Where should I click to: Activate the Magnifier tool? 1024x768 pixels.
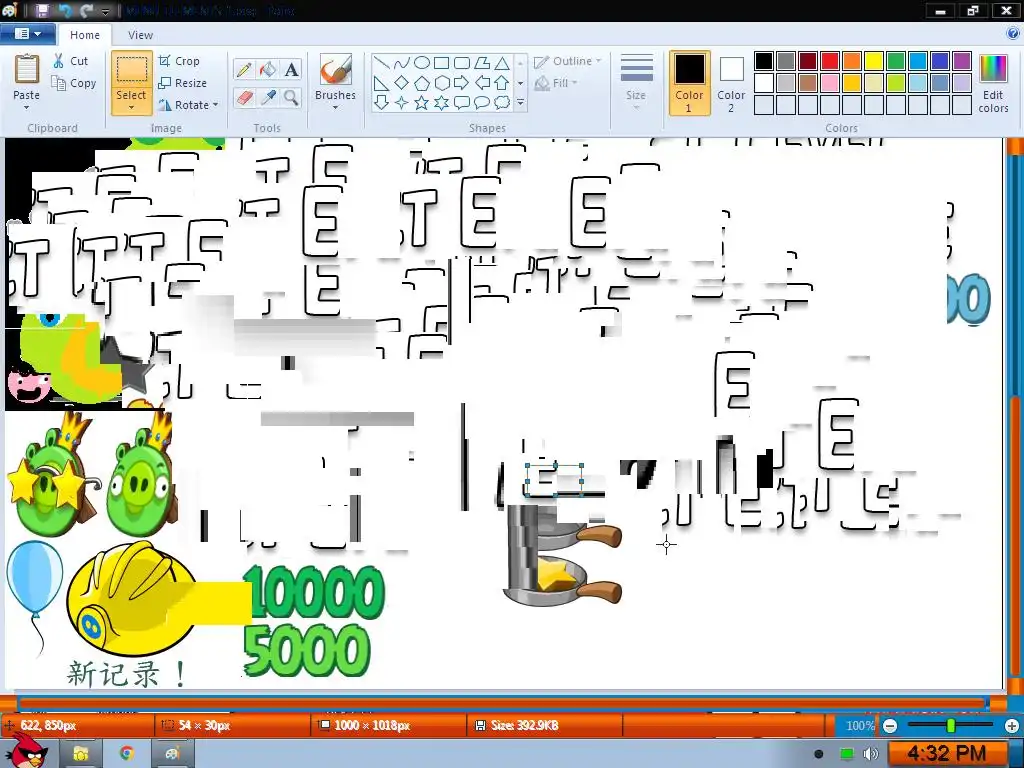[291, 98]
